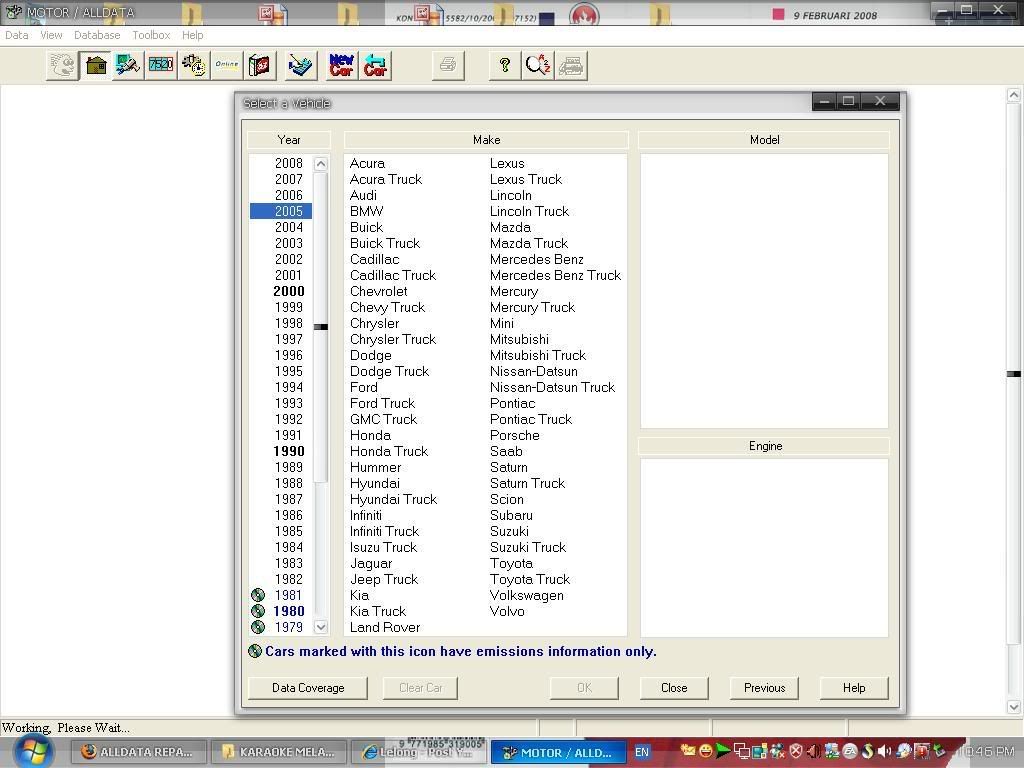Viewport: 1024px width, 768px height.
Task: Click the main window scrollbar thumb
Action: point(1014,374)
